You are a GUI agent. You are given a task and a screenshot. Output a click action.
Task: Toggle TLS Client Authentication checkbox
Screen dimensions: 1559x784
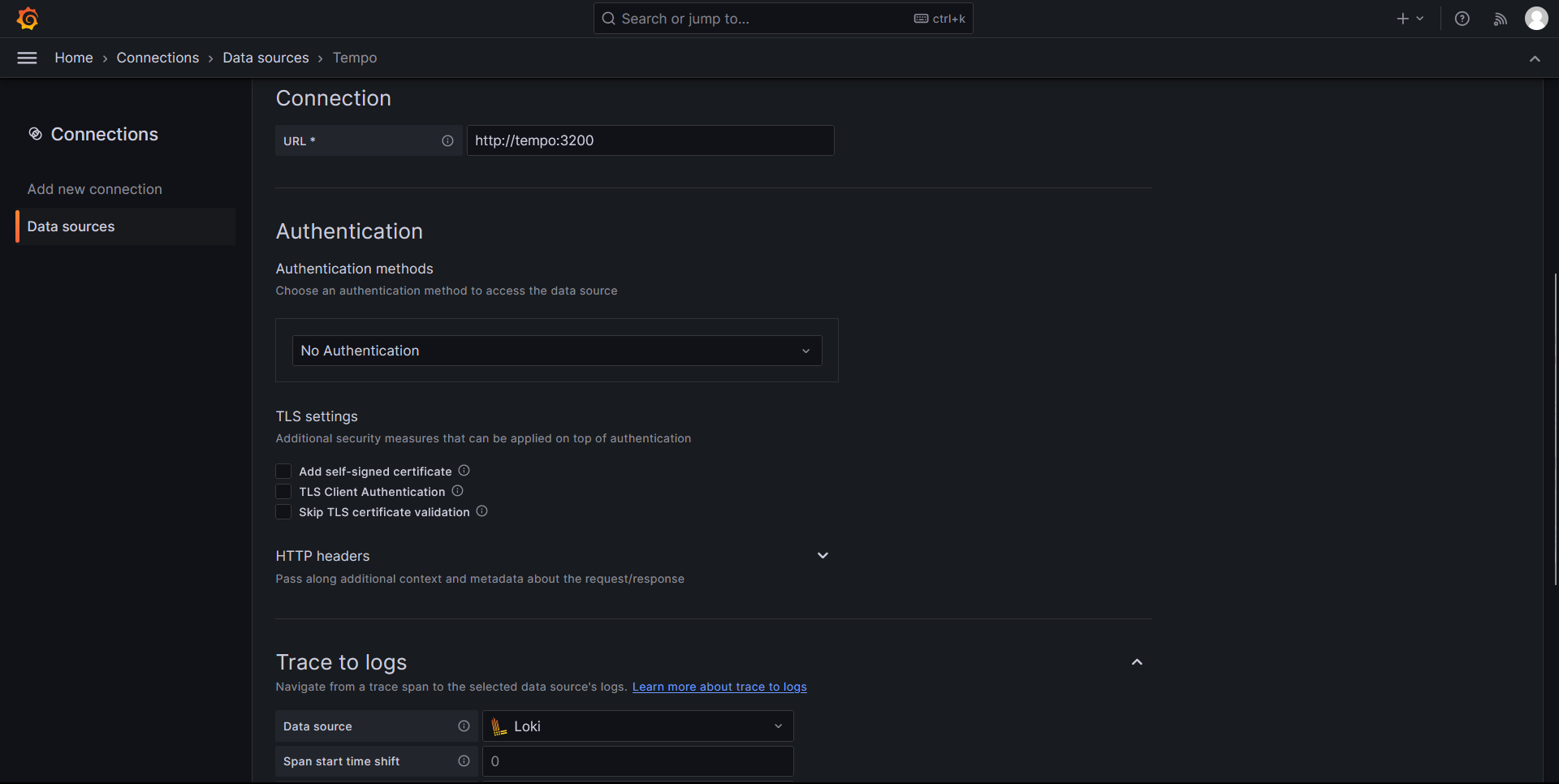(283, 492)
